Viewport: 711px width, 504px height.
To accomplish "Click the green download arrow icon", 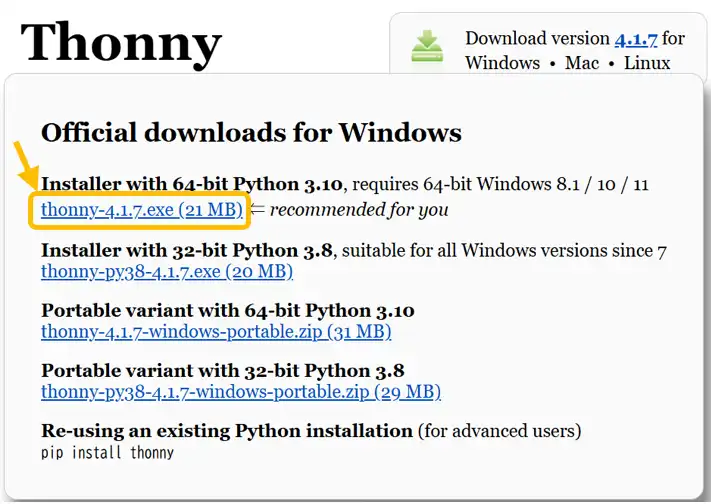I will (x=427, y=46).
